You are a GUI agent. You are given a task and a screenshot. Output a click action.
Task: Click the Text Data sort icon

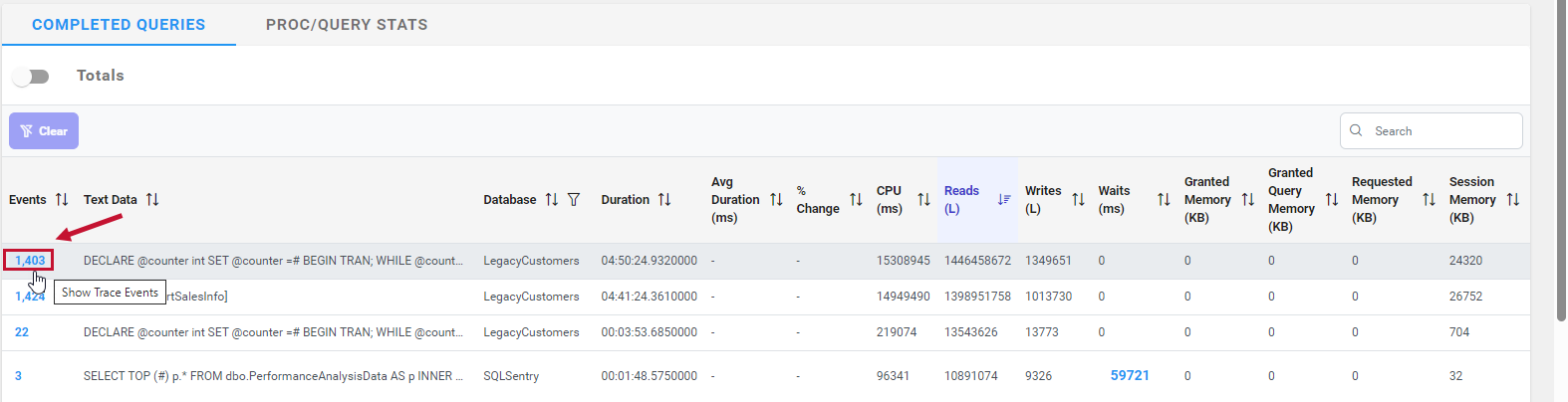152,200
